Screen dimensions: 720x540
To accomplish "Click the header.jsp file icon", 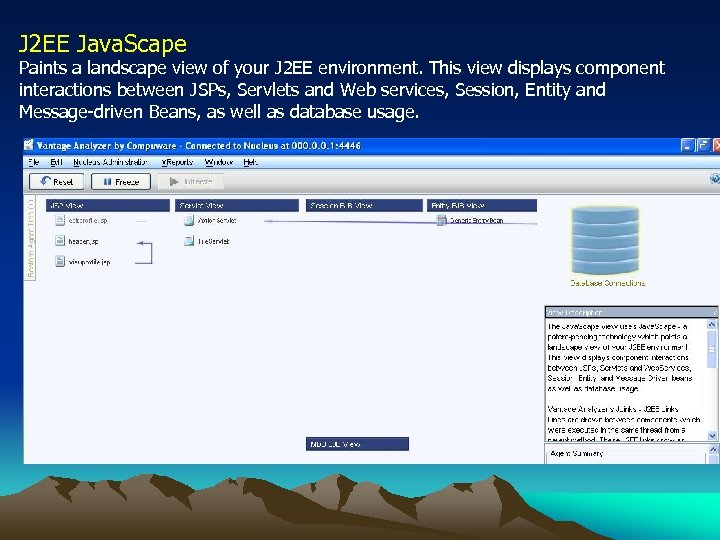I will 60,241.
